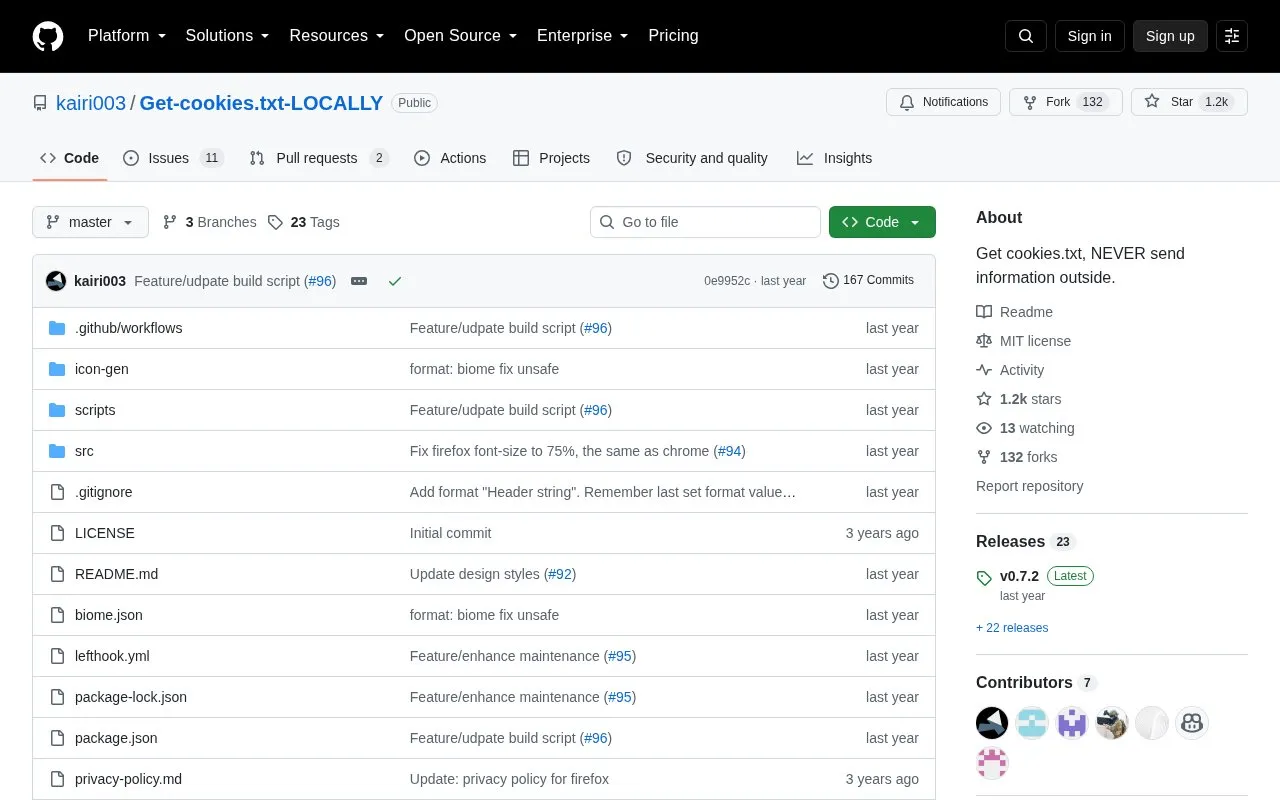Switch to the Pull requests tab

(x=319, y=158)
